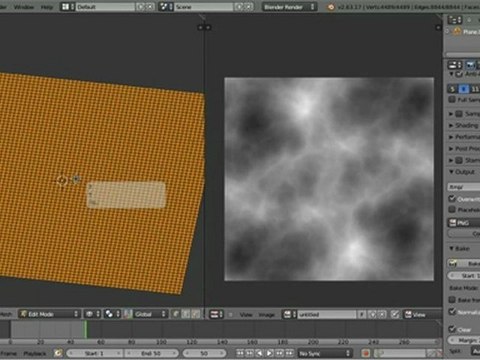This screenshot has height=360, width=480.
Task: Select 8 anti-aliasing samples
Action: click(x=464, y=89)
